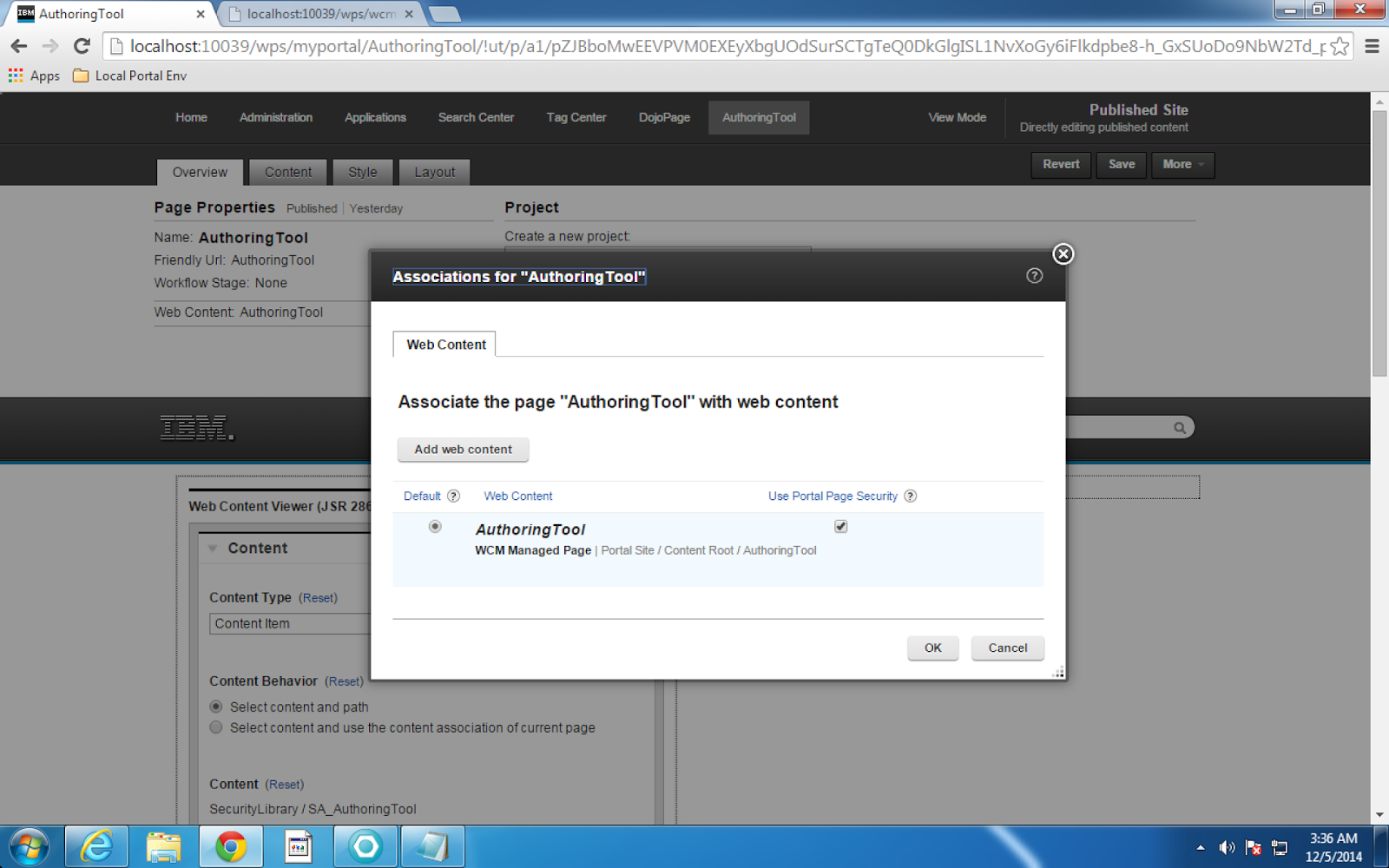The image size is (1389, 868).
Task: Switch to the Overview tab
Action: pyautogui.click(x=200, y=172)
